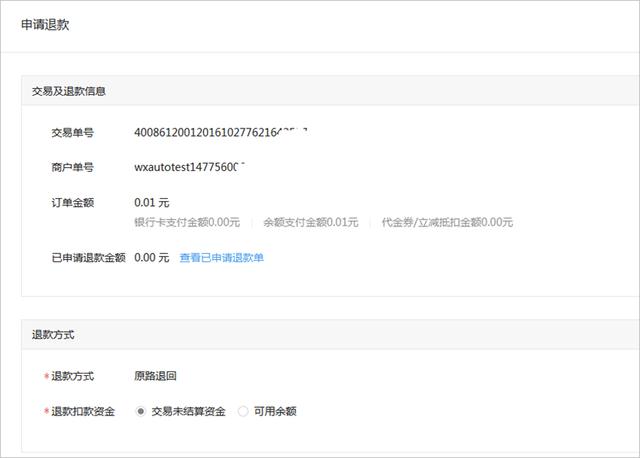Click the 退款扣款资金 field label
640x458 pixels.
click(x=82, y=411)
